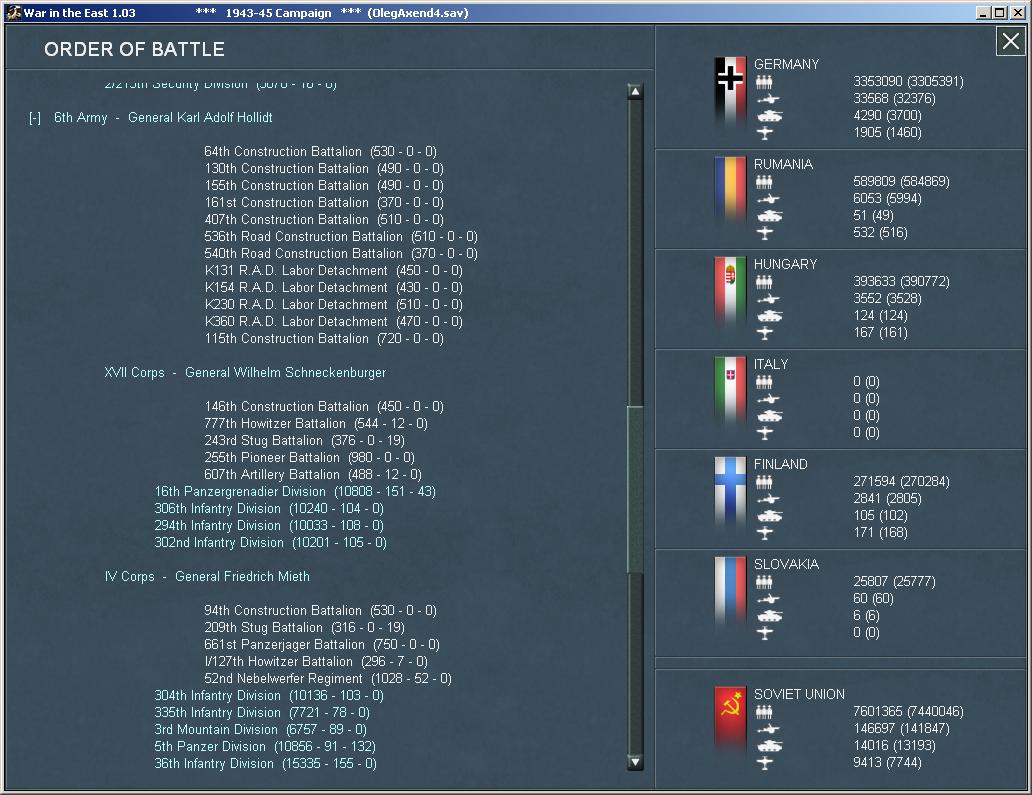Click Hungary's aircraft icon
The height and width of the screenshot is (795, 1032).
tap(764, 333)
